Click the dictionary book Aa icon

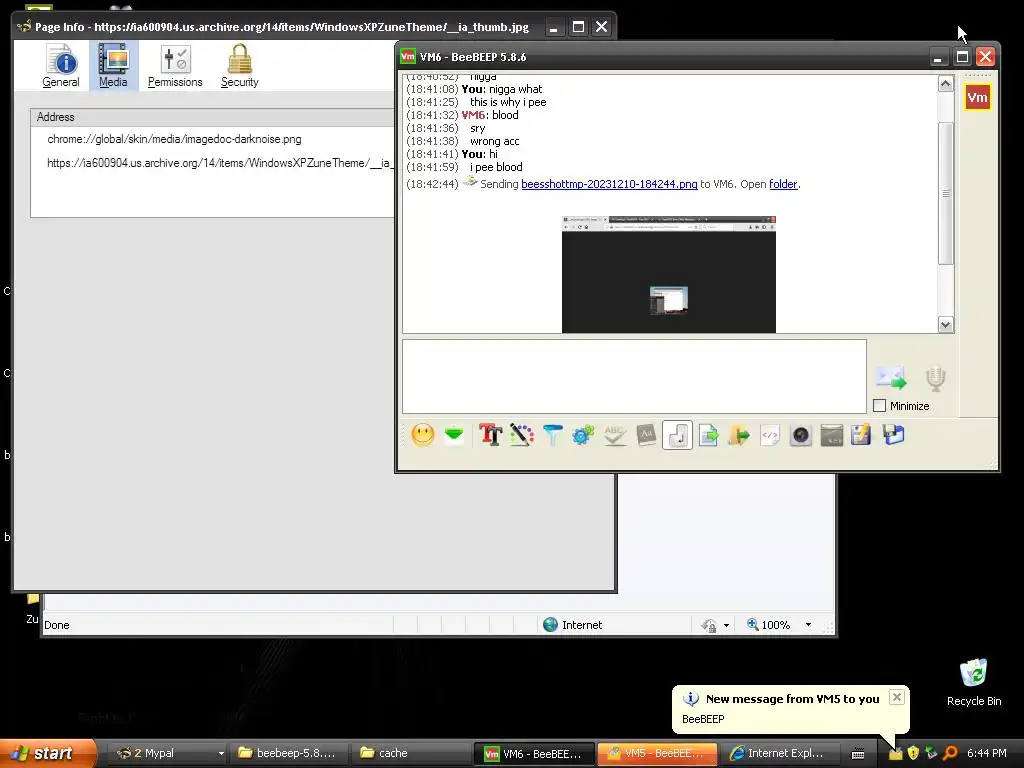click(x=646, y=435)
